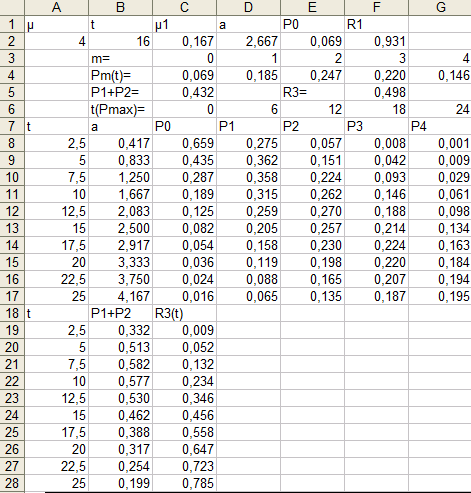Click cell G7 labeled P4
The height and width of the screenshot is (493, 471).
pos(440,126)
